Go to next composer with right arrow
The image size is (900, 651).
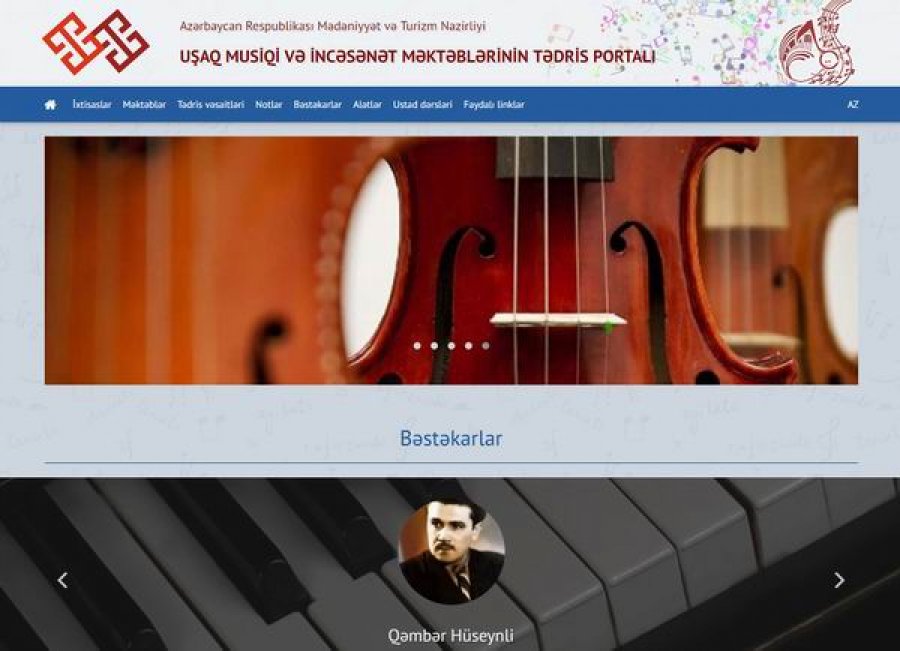839,580
